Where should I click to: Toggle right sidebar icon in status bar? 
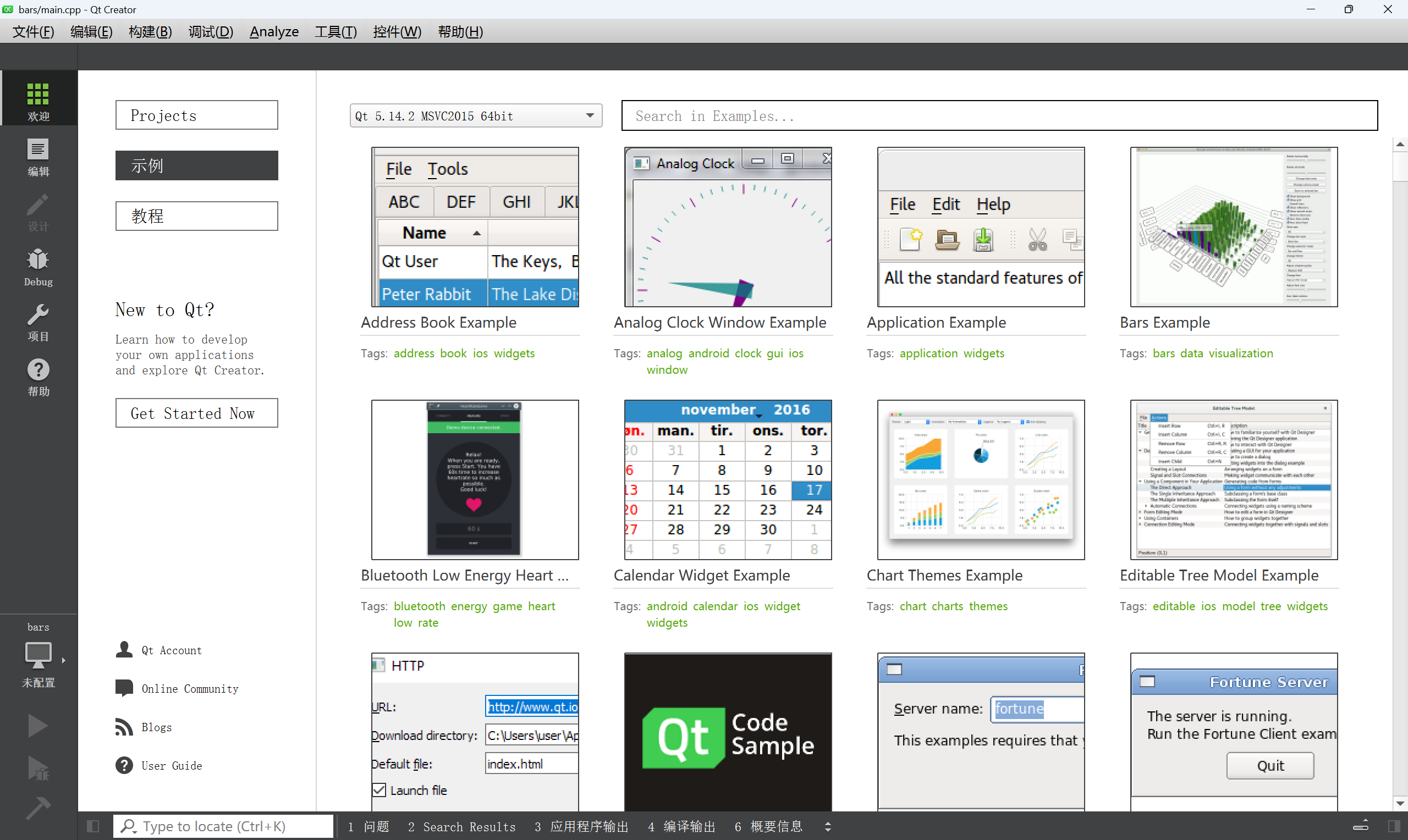(1394, 826)
